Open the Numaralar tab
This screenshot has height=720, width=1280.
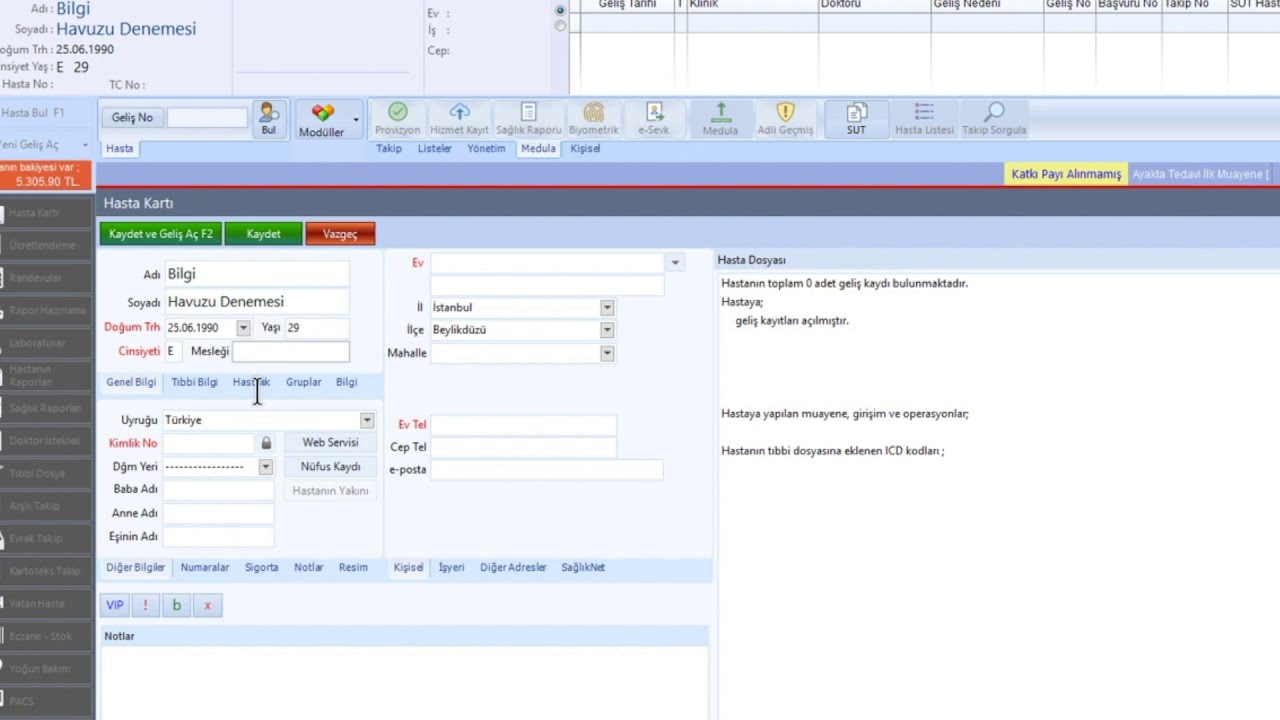point(205,567)
